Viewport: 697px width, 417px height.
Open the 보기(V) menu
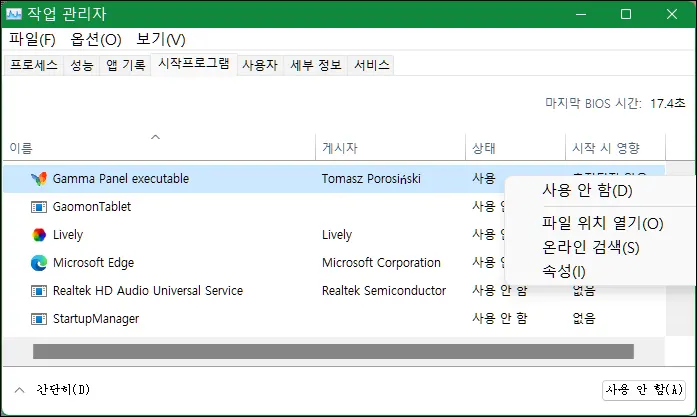161,40
